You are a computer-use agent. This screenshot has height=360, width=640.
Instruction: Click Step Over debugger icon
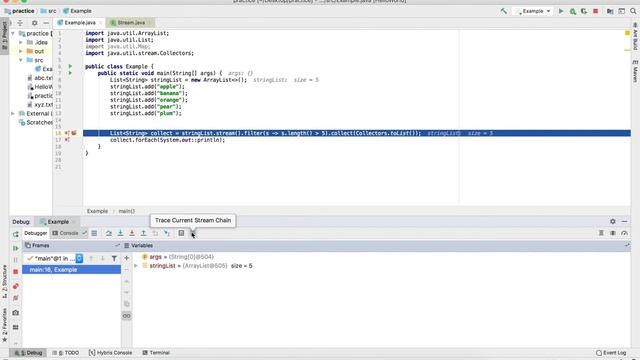click(x=109, y=233)
